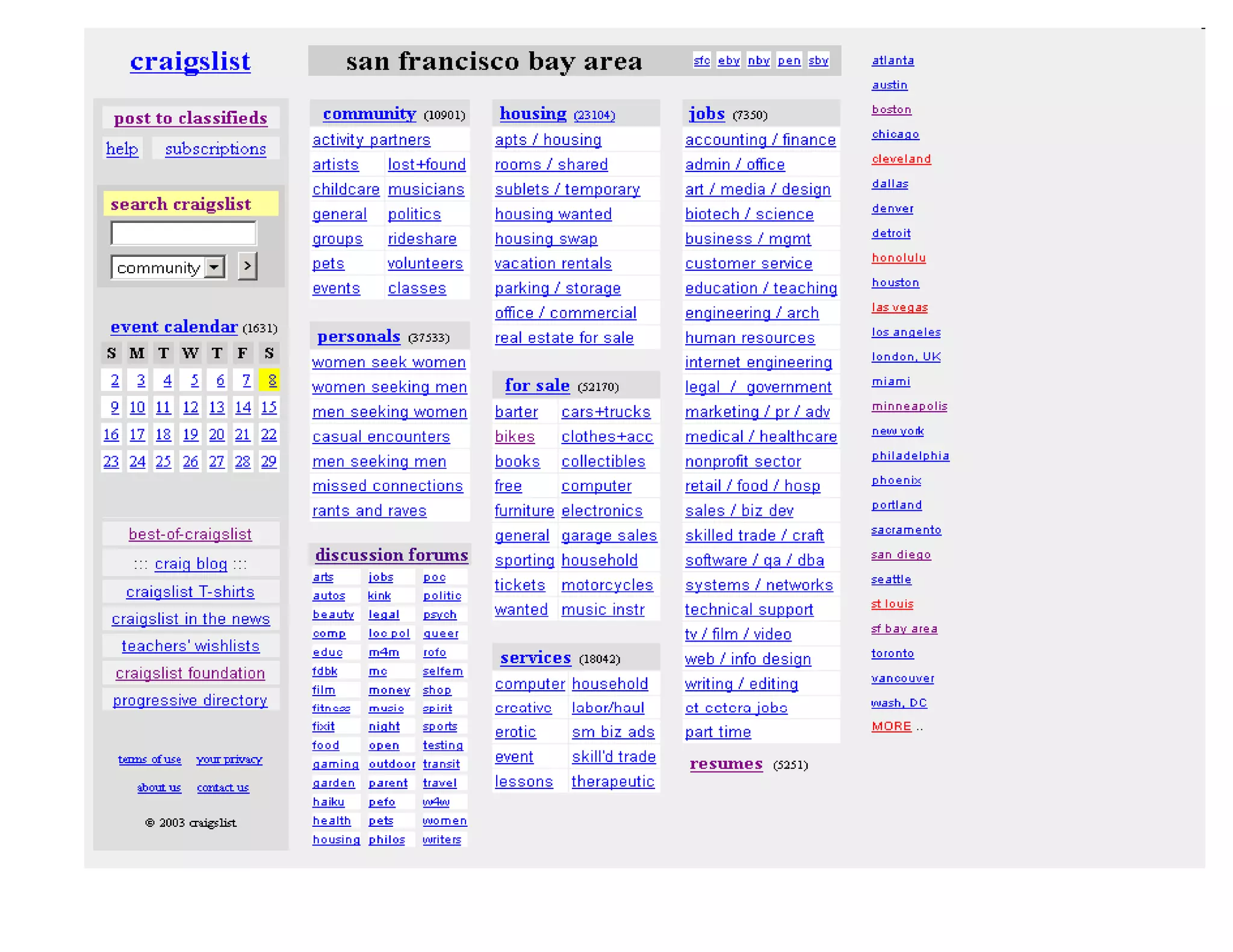Open apts / housing listings

point(548,140)
